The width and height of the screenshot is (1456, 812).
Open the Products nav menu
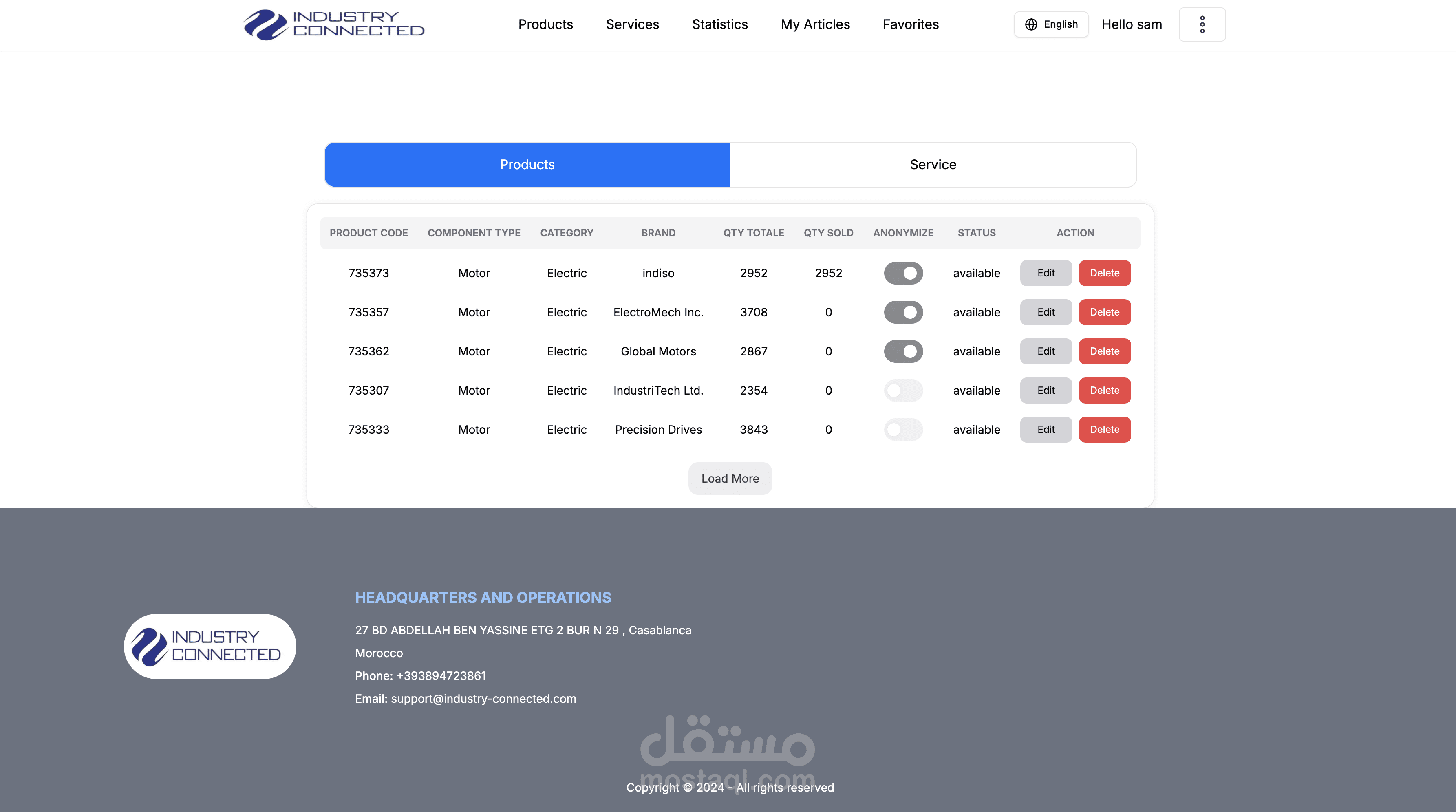click(545, 24)
